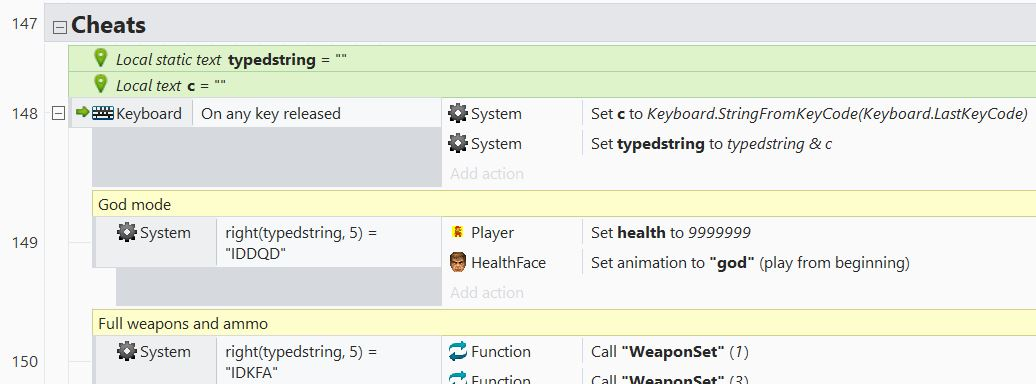The width and height of the screenshot is (1036, 384).
Task: Click the System gear icon in IDDQD condition
Action: 126,232
